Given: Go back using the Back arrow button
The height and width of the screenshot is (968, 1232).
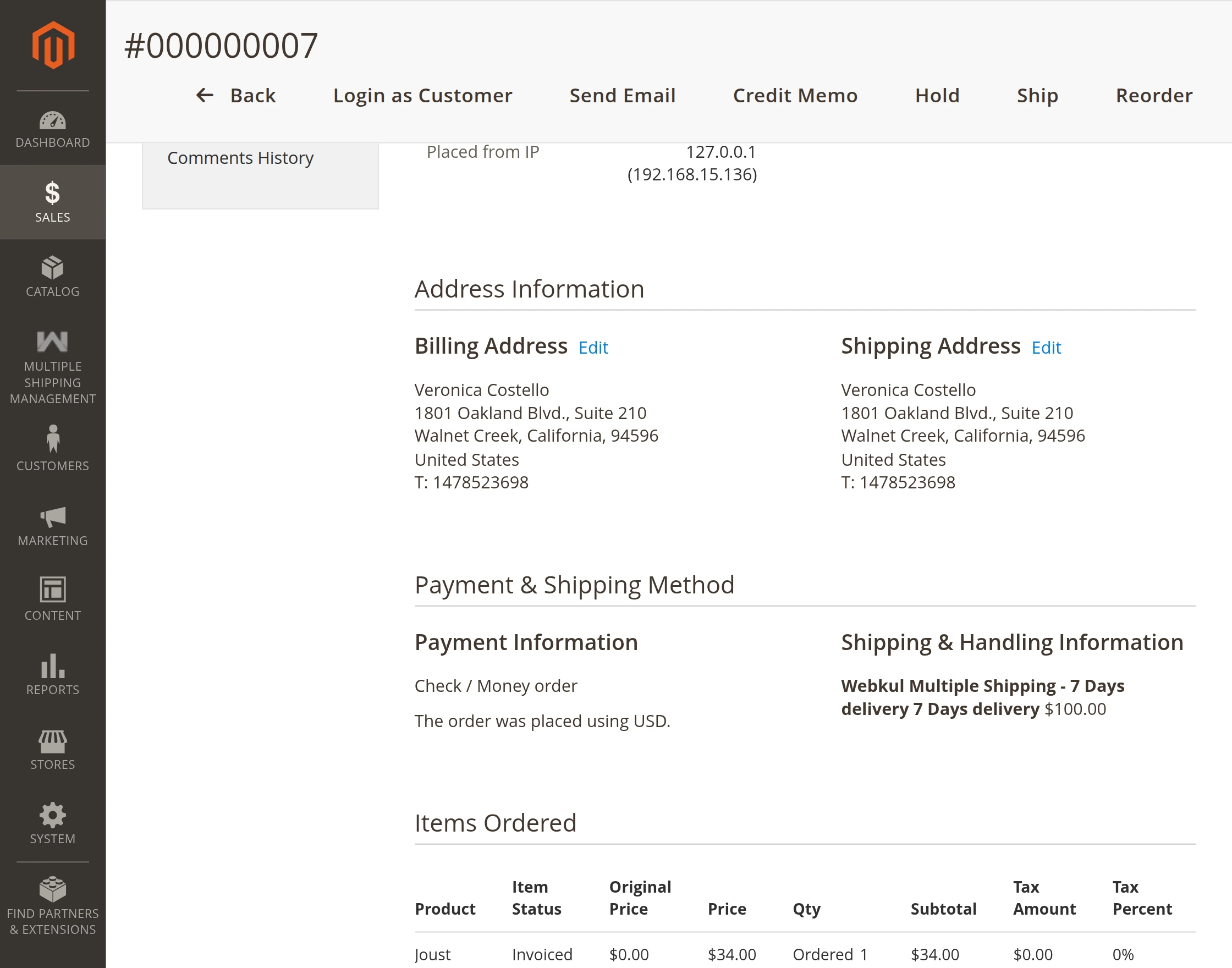Looking at the screenshot, I should pyautogui.click(x=236, y=96).
